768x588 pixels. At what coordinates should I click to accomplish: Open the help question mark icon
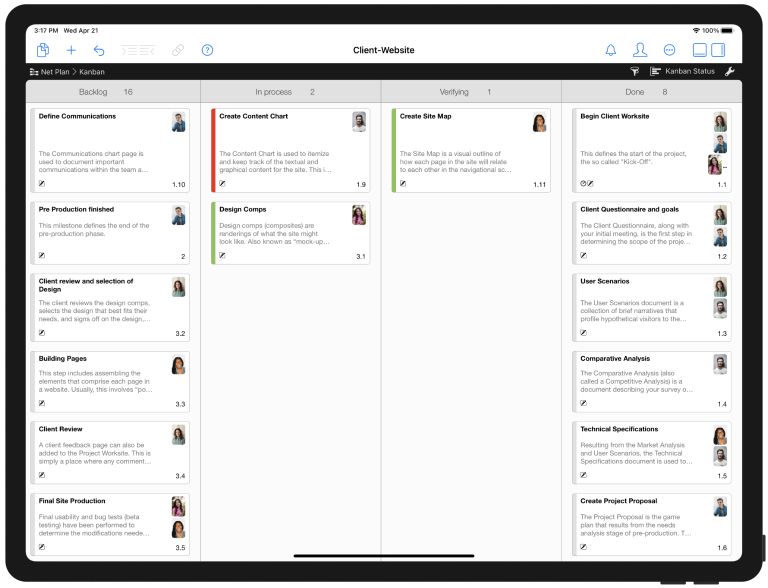point(207,50)
